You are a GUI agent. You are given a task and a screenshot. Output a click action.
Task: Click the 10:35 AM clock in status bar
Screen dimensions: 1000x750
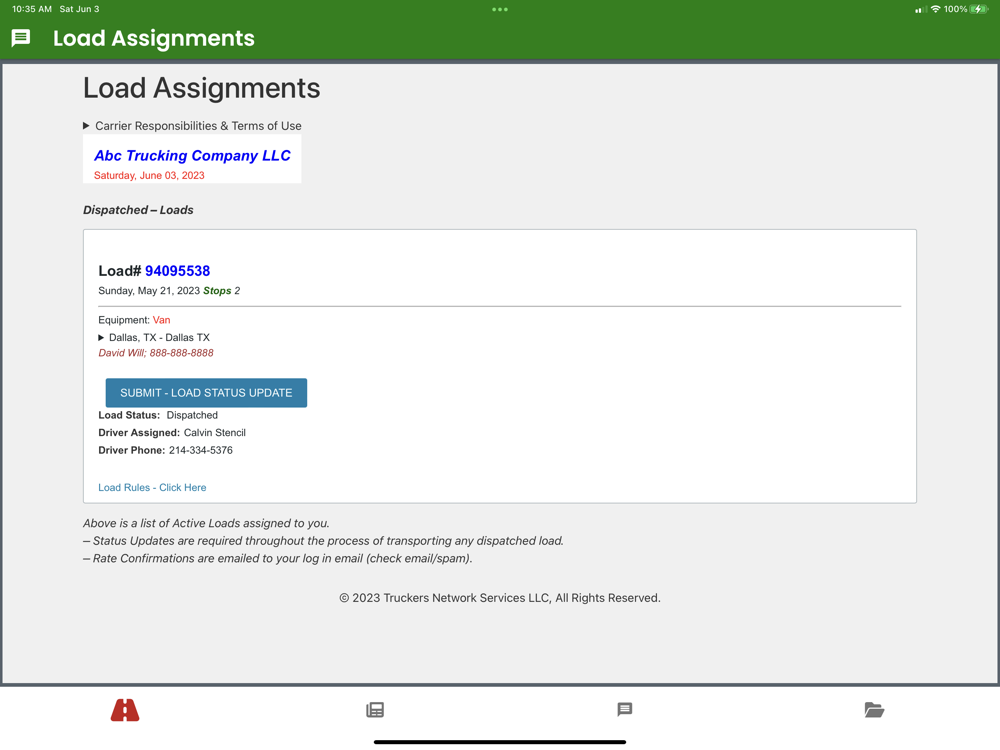(32, 9)
